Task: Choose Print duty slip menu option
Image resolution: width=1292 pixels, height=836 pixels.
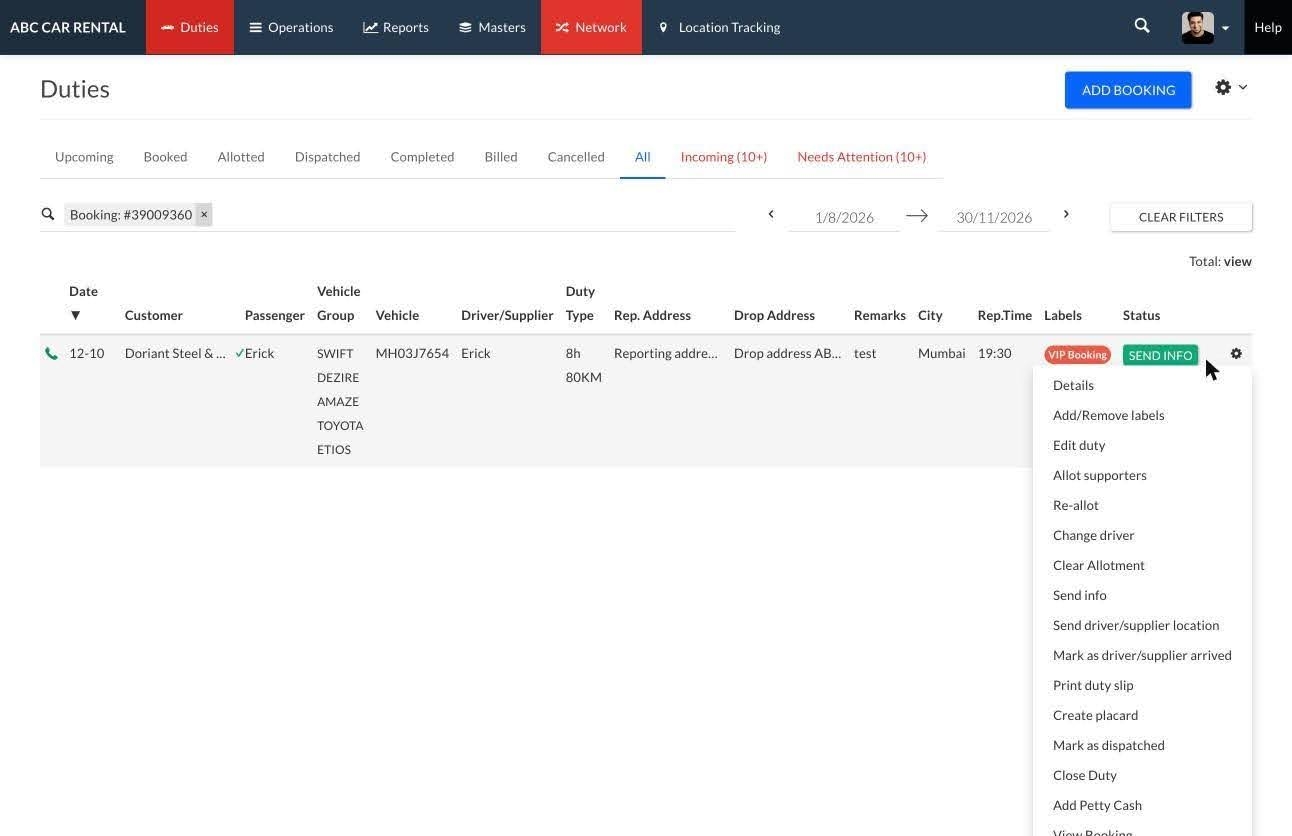Action: (1093, 685)
